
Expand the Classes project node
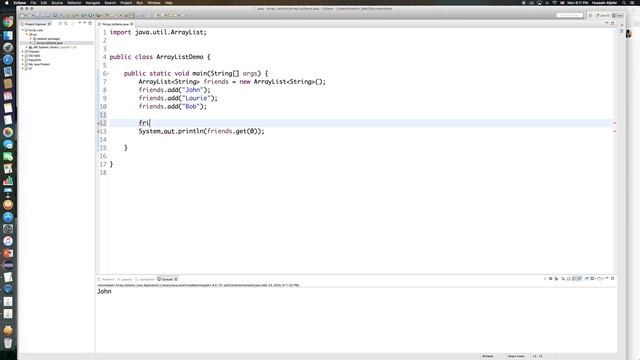(23, 51)
